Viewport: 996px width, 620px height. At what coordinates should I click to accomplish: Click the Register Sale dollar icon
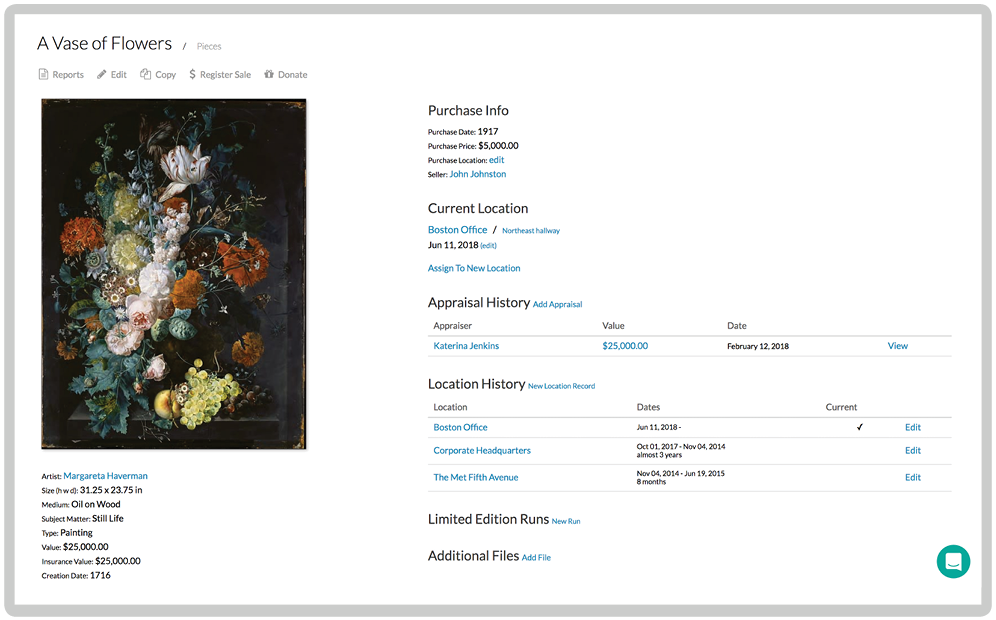click(x=191, y=74)
